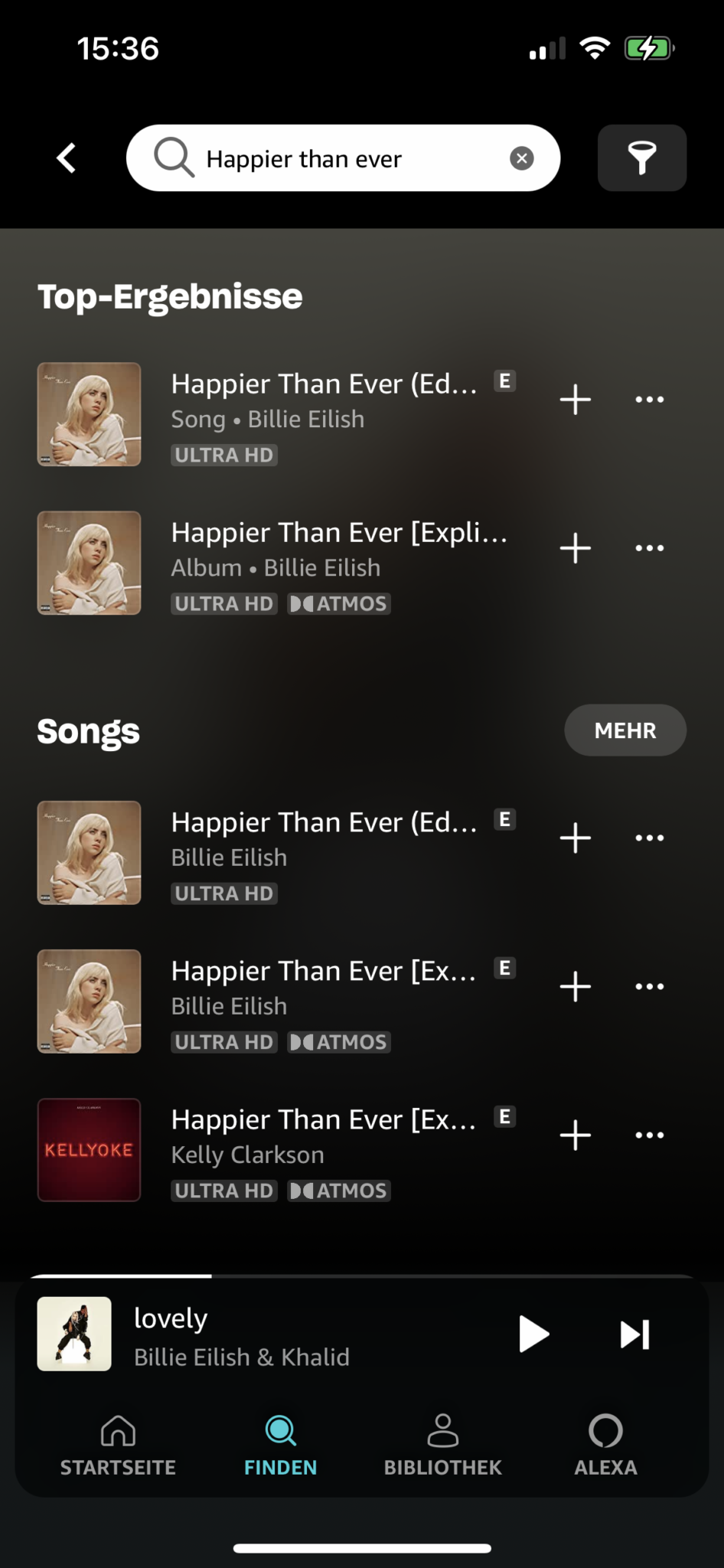Open Kellyoke album cover thumbnail
Screen dimensions: 724x1568
(89, 1150)
